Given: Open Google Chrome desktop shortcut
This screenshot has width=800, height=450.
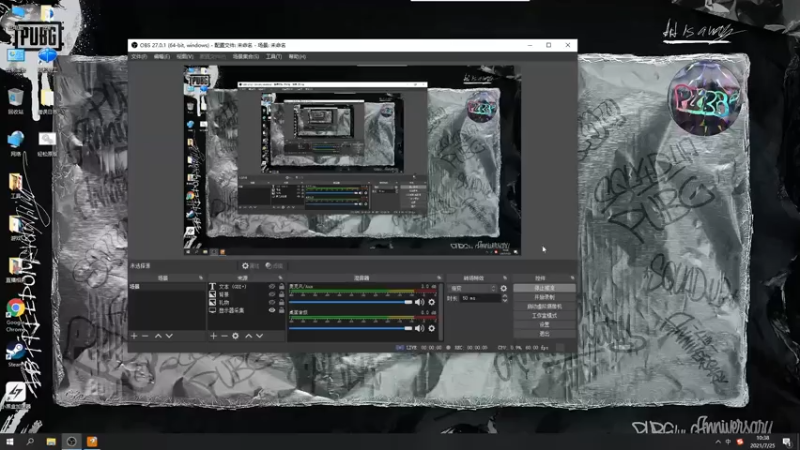Looking at the screenshot, I should [16, 313].
